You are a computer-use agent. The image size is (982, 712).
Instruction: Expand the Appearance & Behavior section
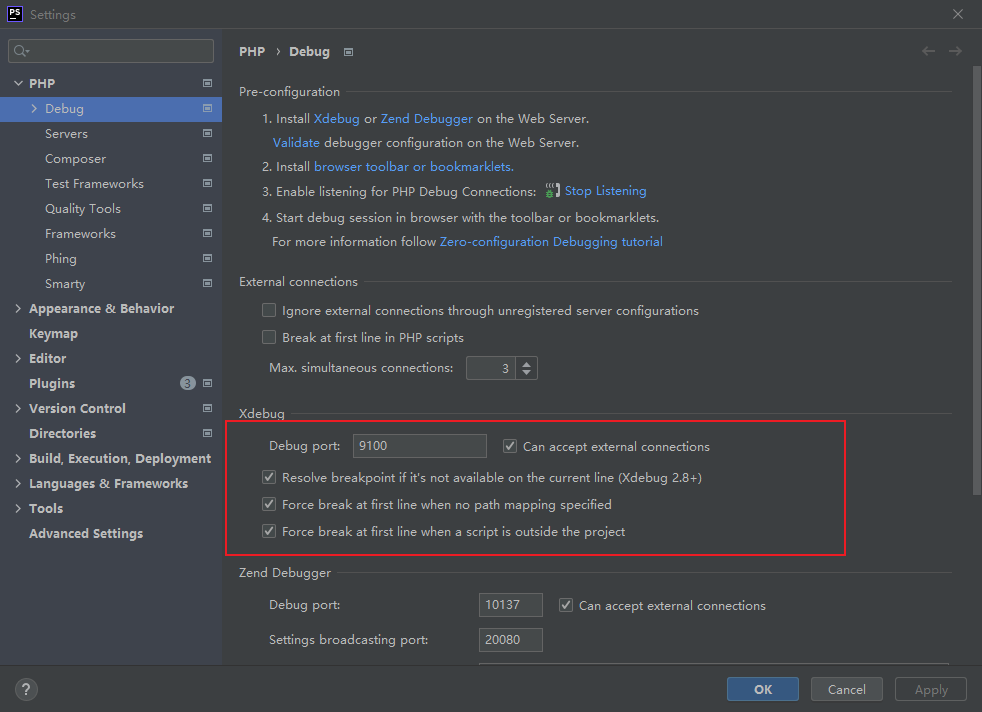click(x=18, y=309)
